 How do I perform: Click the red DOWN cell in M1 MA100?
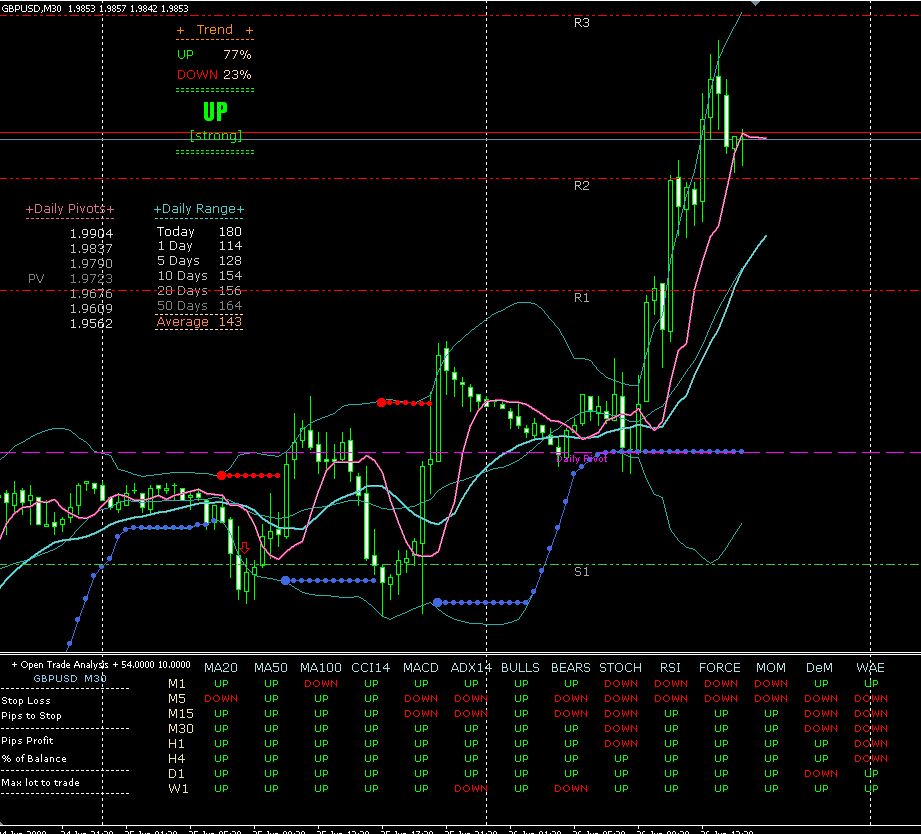point(321,684)
